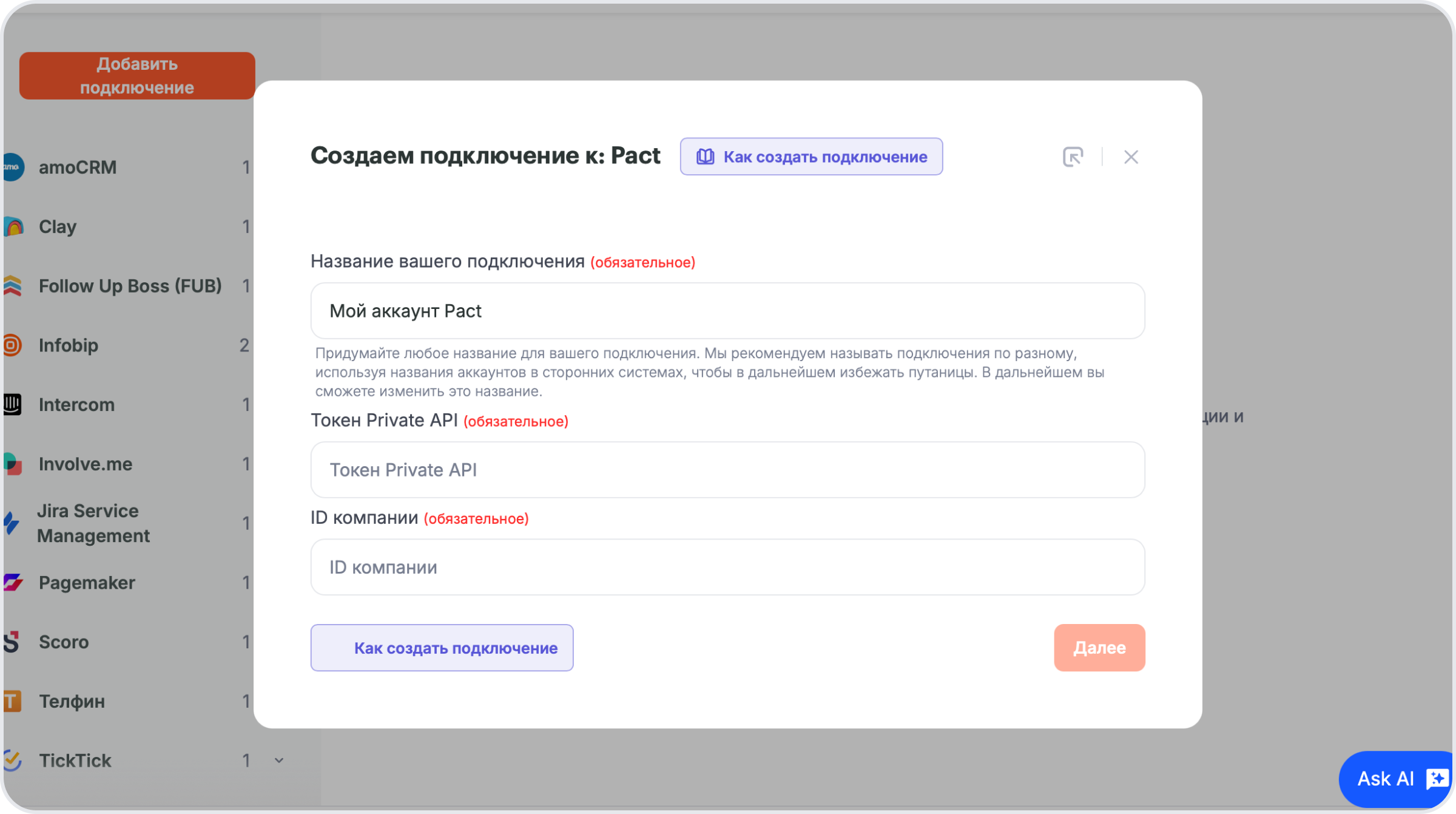
Task: Click the TickTick checkmark icon
Action: pos(12,760)
